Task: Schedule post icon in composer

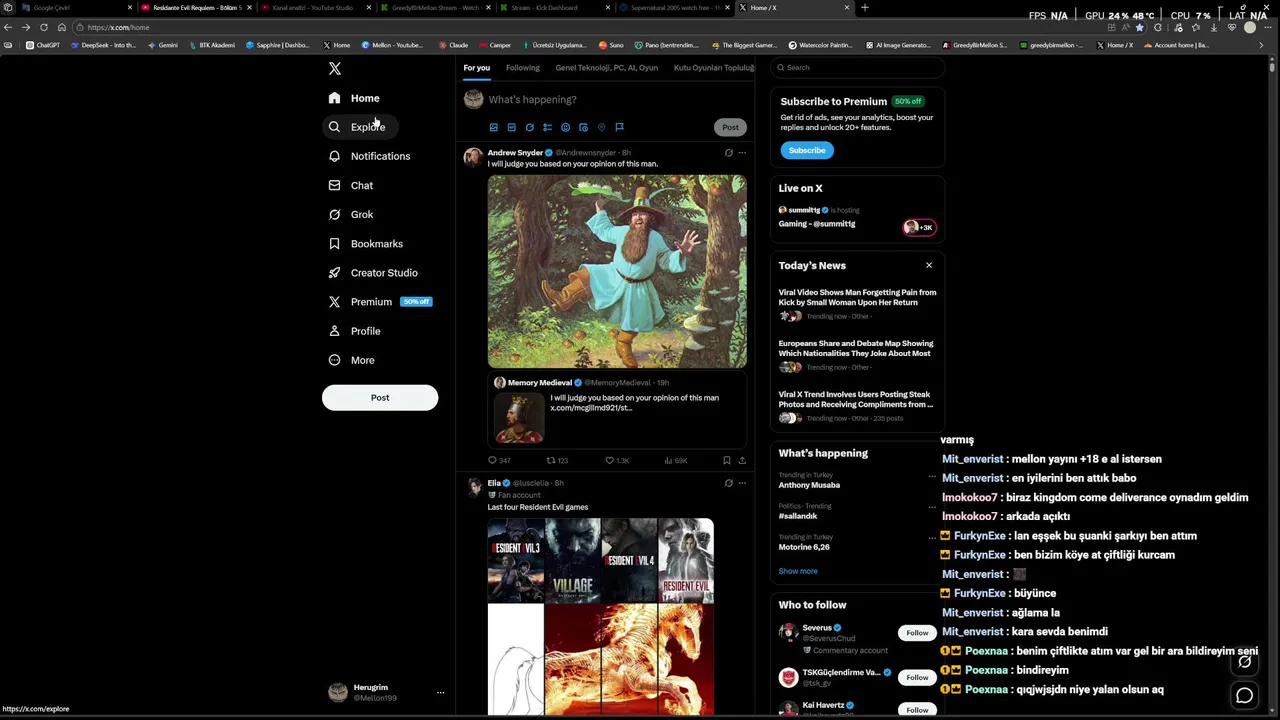Action: [x=583, y=127]
